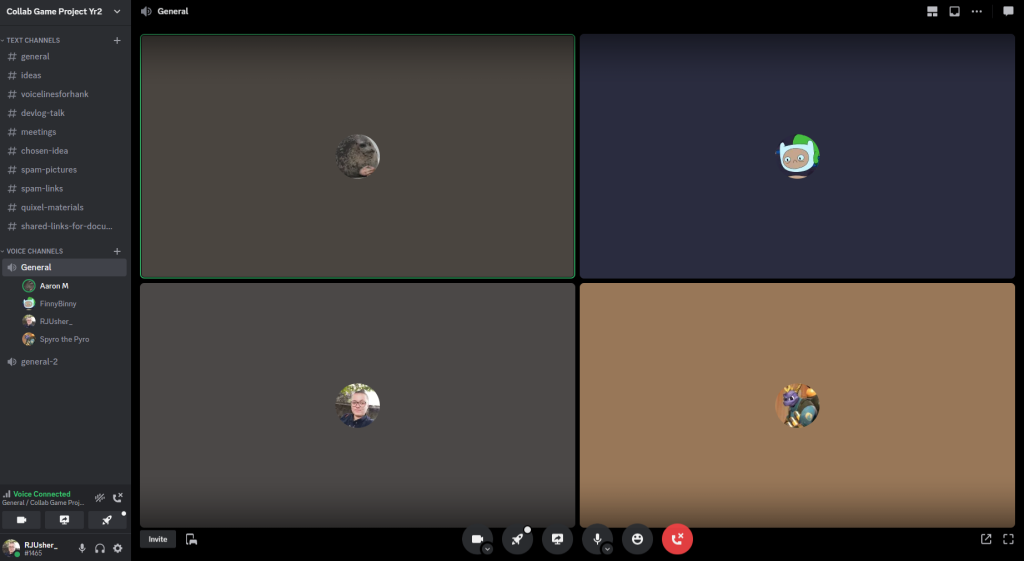Viewport: 1024px width, 561px height.
Task: Expand the Collab Game Project Yr2 server menu
Action: pos(117,12)
